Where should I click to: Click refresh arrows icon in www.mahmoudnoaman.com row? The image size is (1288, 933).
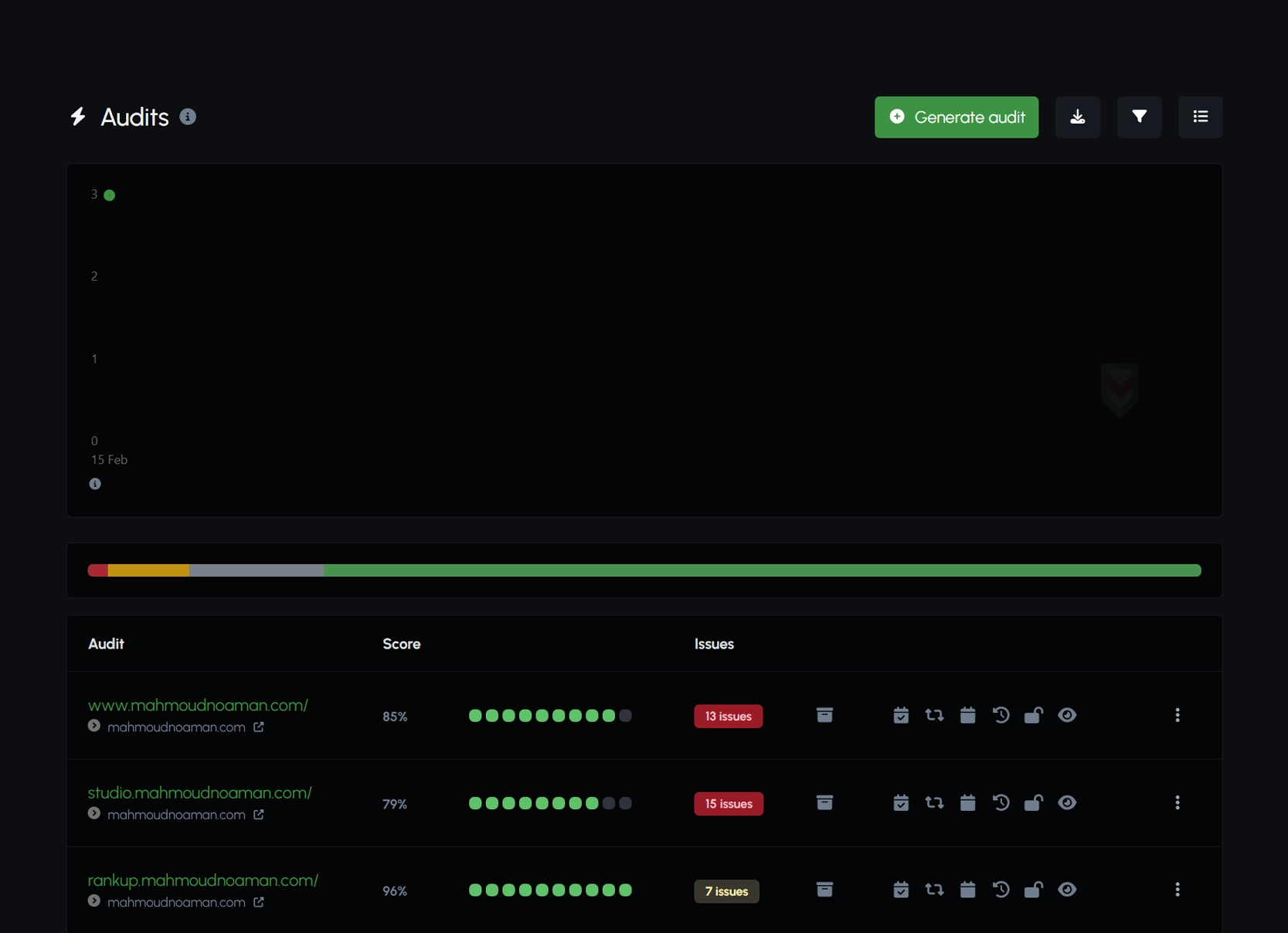934,715
